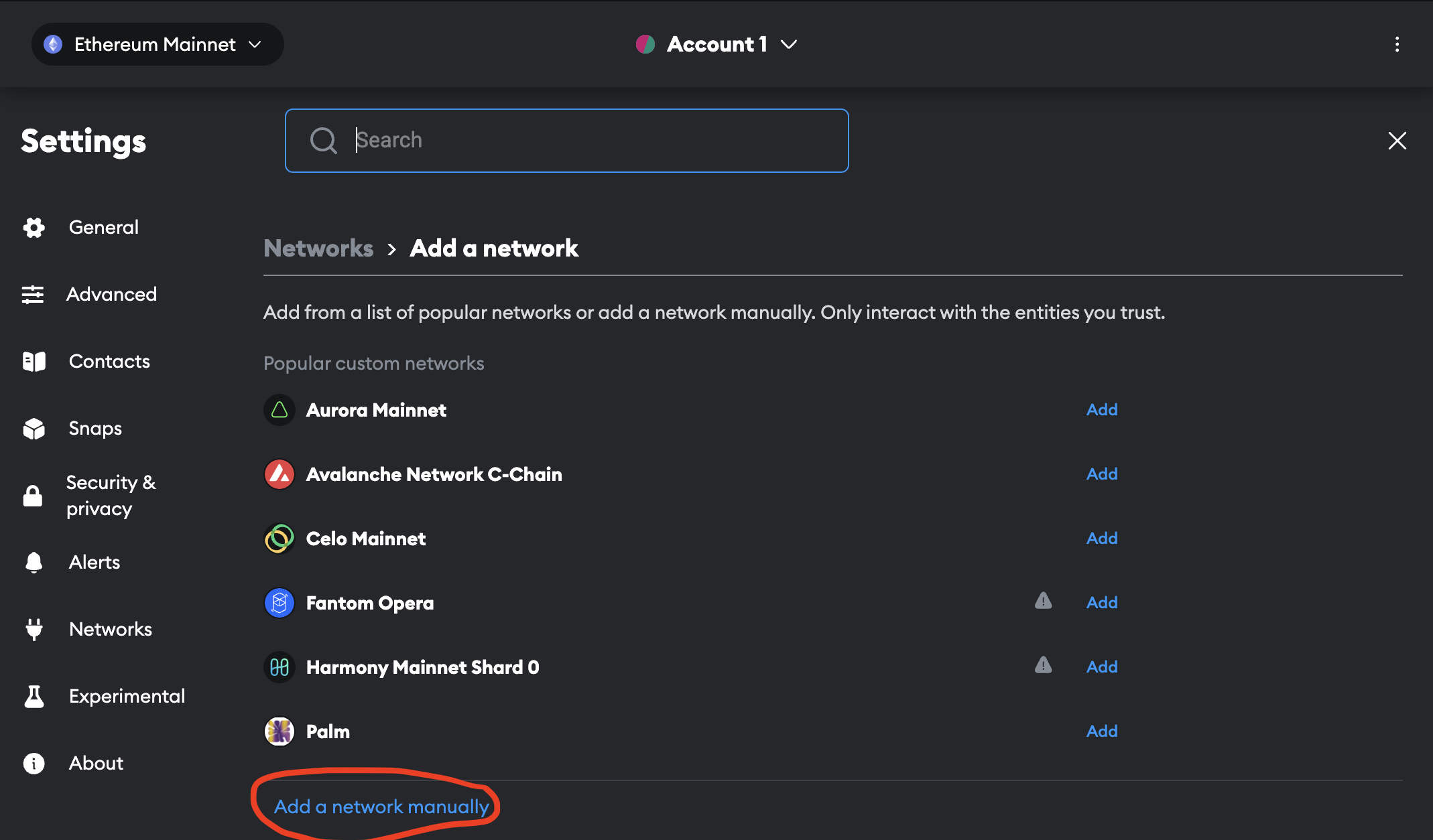Screen dimensions: 1433x840
Task: Click the Harmony warning triangle icon
Action: (1043, 665)
